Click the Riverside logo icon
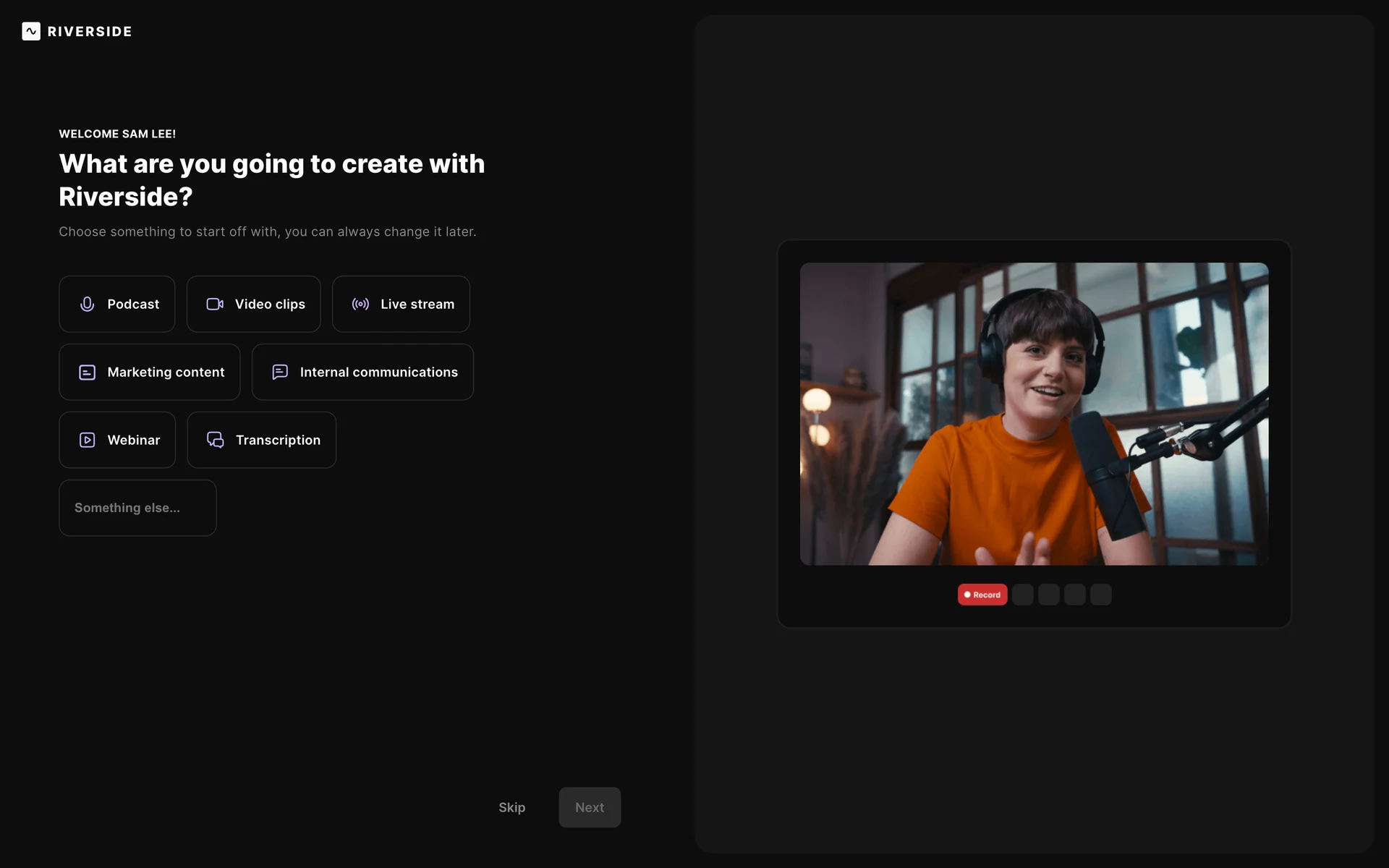Image resolution: width=1389 pixels, height=868 pixels. pos(31,31)
